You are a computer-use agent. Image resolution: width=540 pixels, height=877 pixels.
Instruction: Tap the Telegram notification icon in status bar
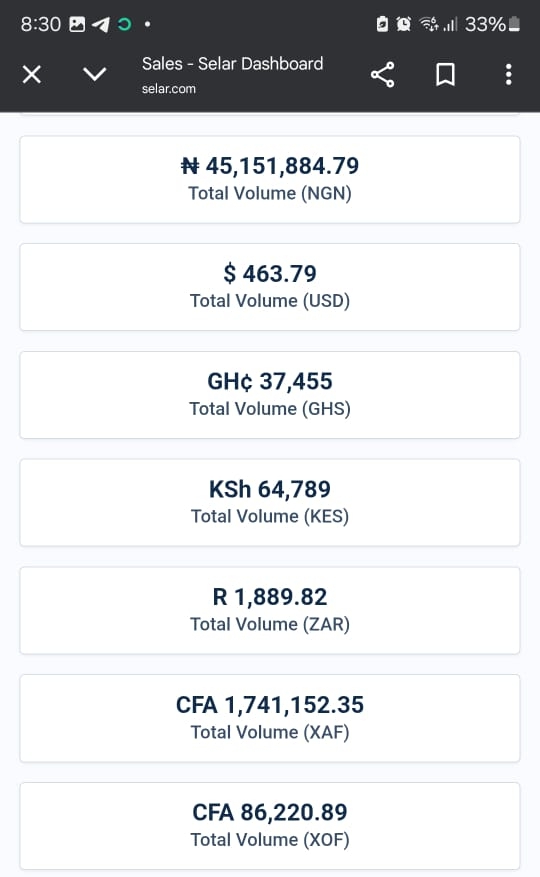pos(101,24)
